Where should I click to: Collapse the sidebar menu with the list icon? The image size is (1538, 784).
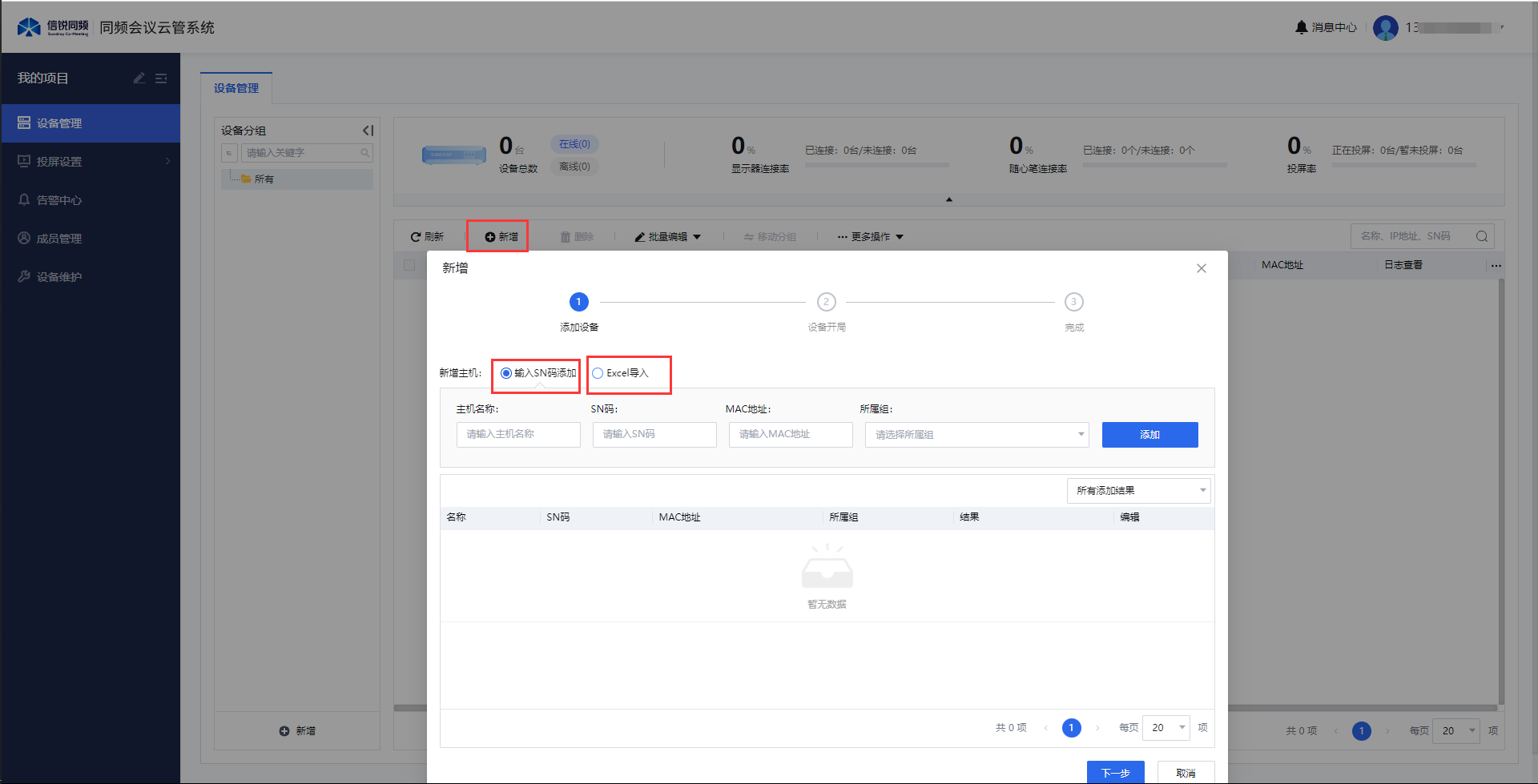tap(161, 78)
